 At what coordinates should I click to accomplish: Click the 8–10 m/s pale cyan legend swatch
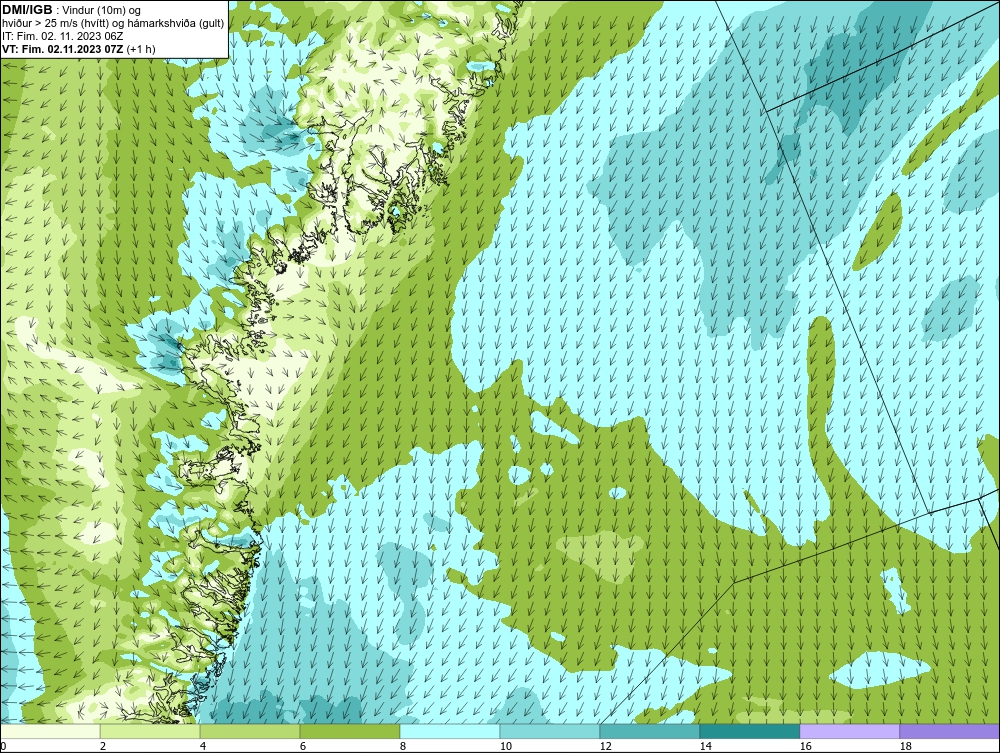(450, 731)
